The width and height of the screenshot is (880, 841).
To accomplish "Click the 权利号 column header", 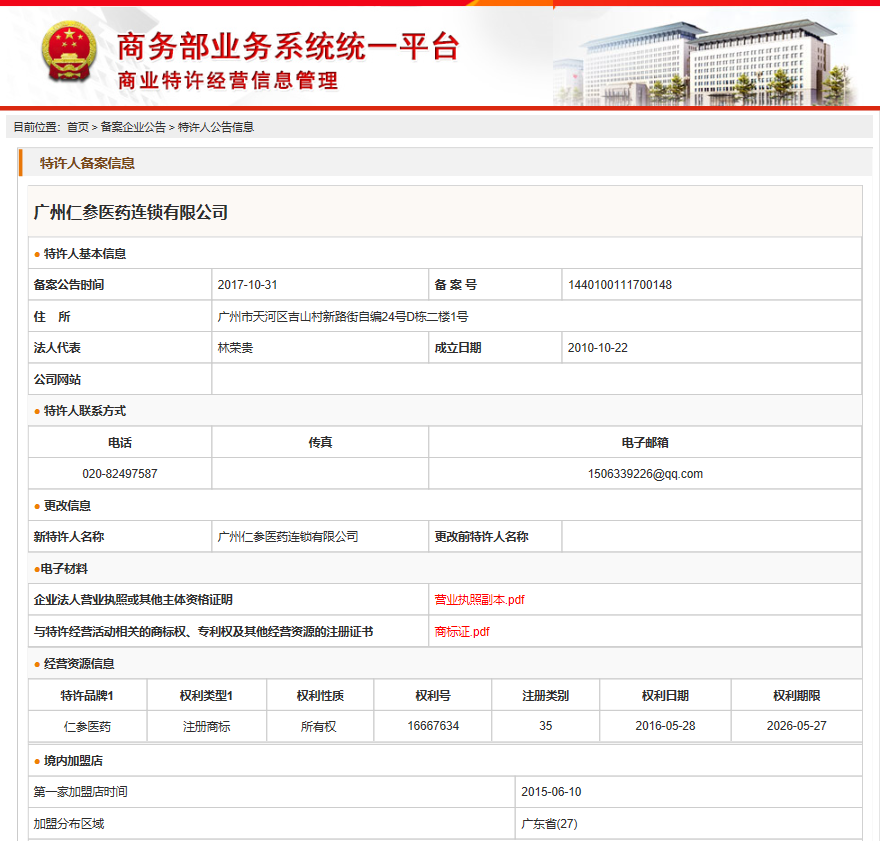I will tap(433, 696).
